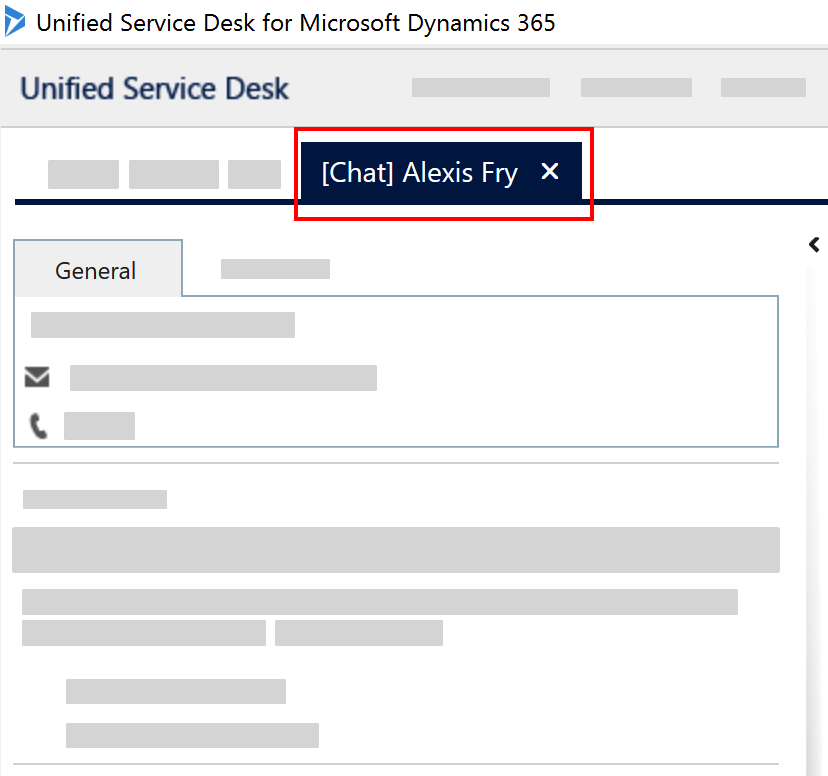Open the General tab
Image resolution: width=828 pixels, height=776 pixels.
tap(96, 270)
